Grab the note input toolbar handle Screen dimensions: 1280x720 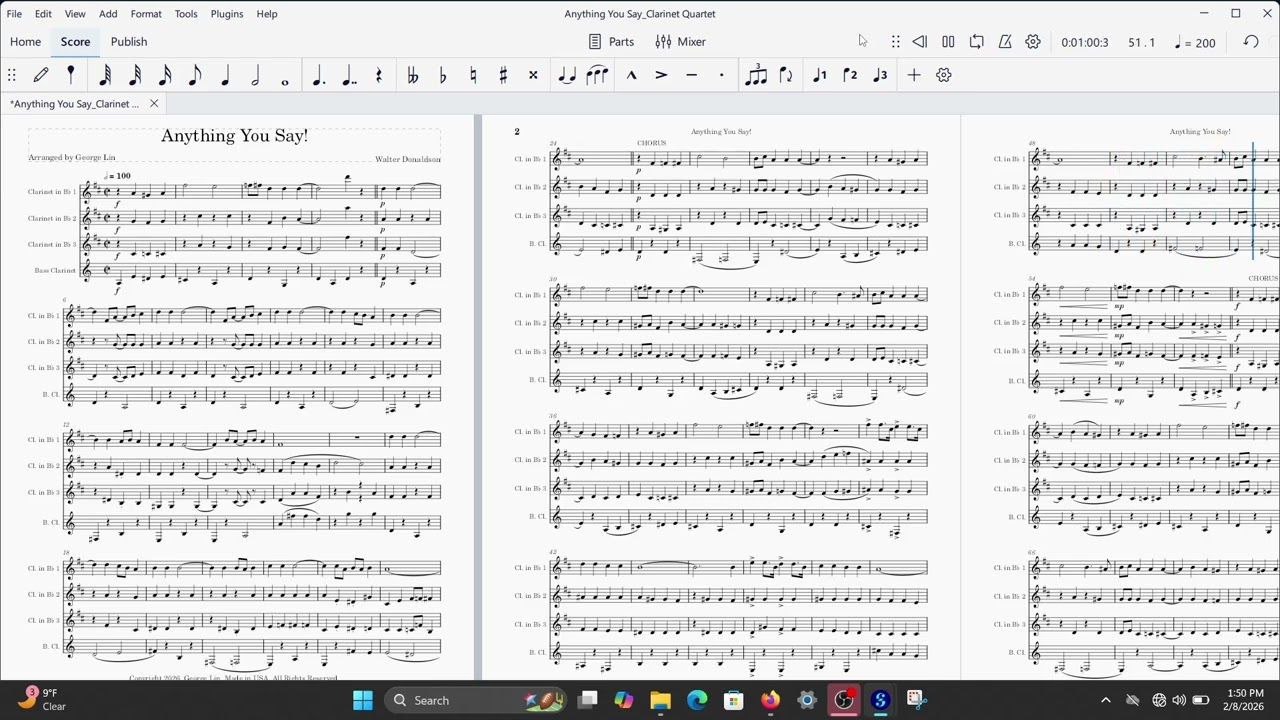[12, 75]
